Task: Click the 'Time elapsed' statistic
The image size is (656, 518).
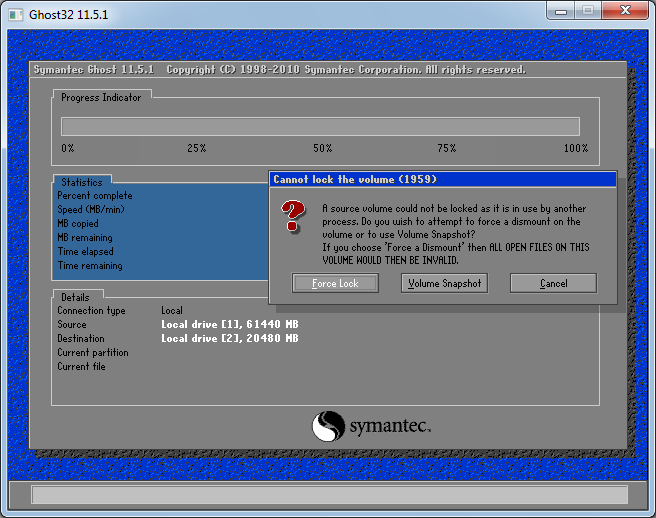Action: pos(85,251)
